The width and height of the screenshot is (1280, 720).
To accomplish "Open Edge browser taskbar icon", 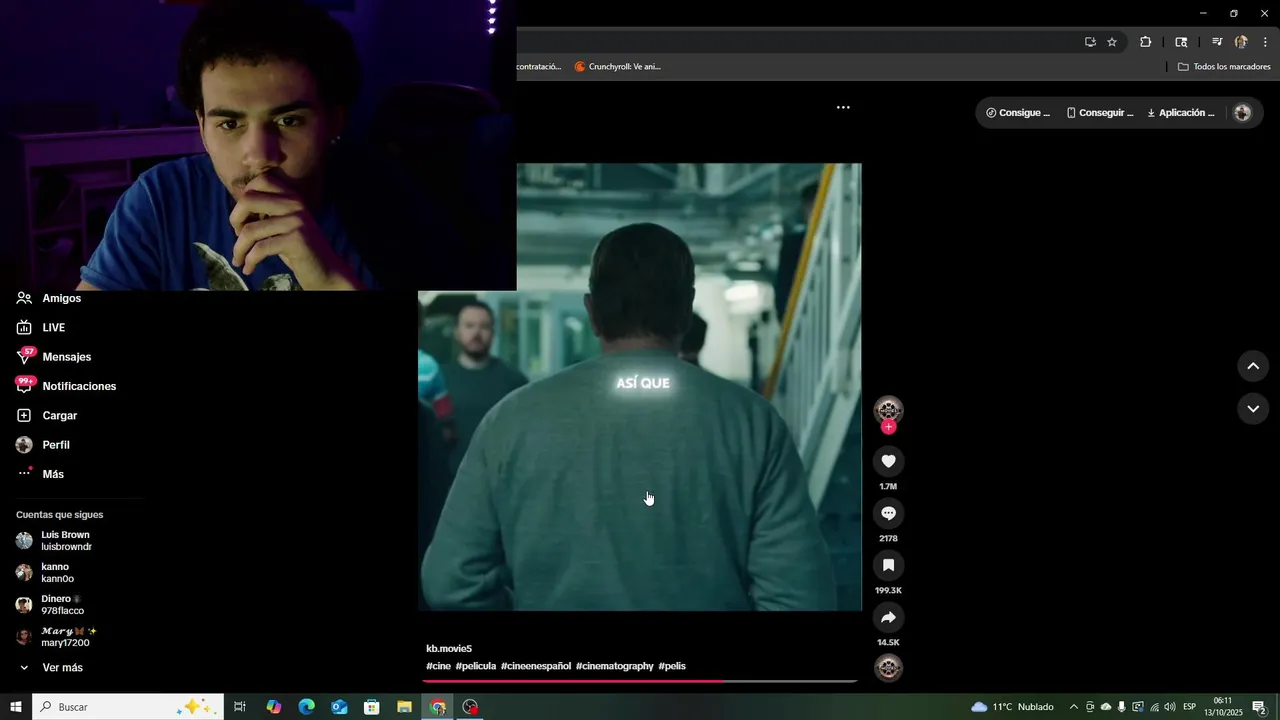I will tap(306, 707).
